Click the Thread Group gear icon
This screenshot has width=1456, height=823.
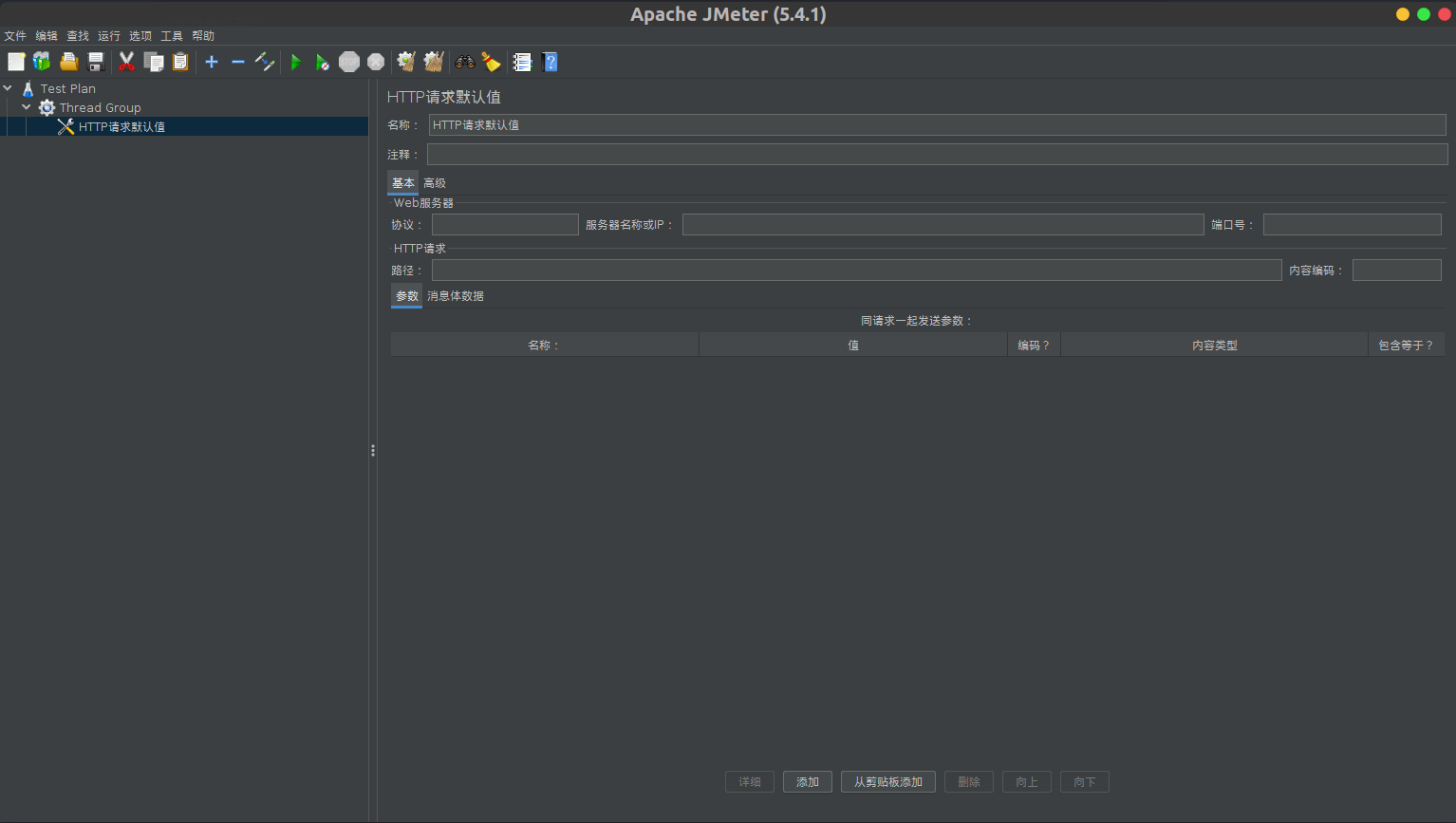[x=47, y=107]
